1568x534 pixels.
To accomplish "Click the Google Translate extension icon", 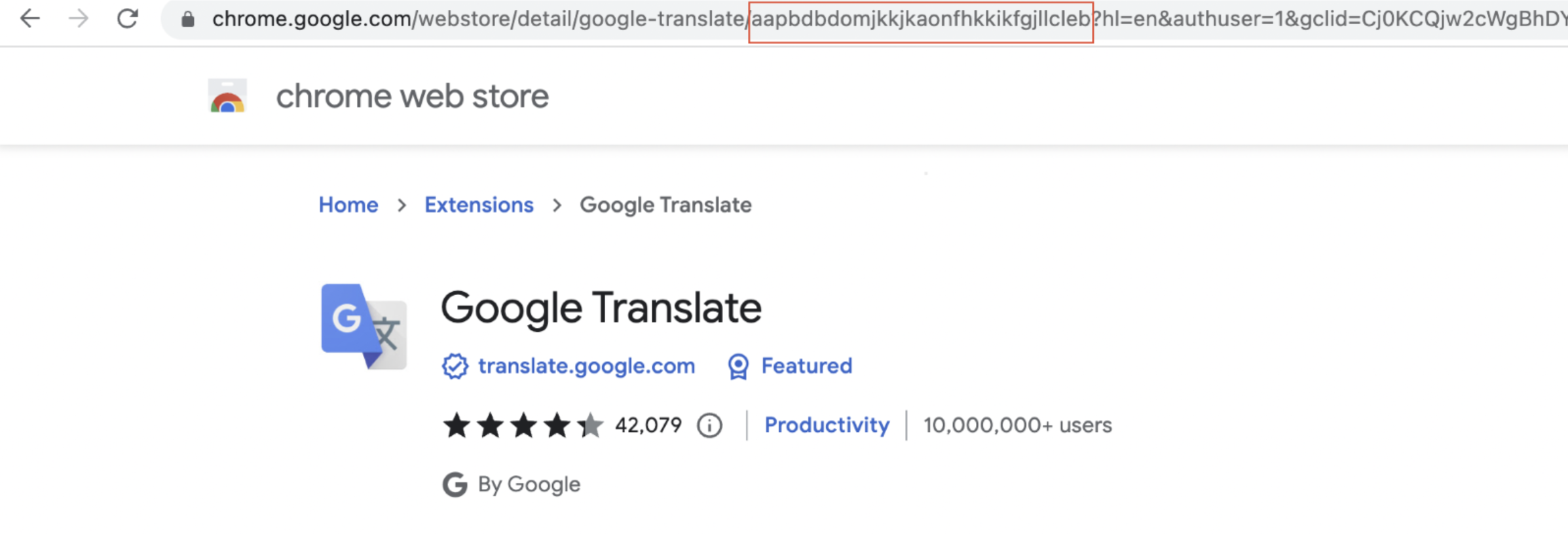I will point(364,326).
